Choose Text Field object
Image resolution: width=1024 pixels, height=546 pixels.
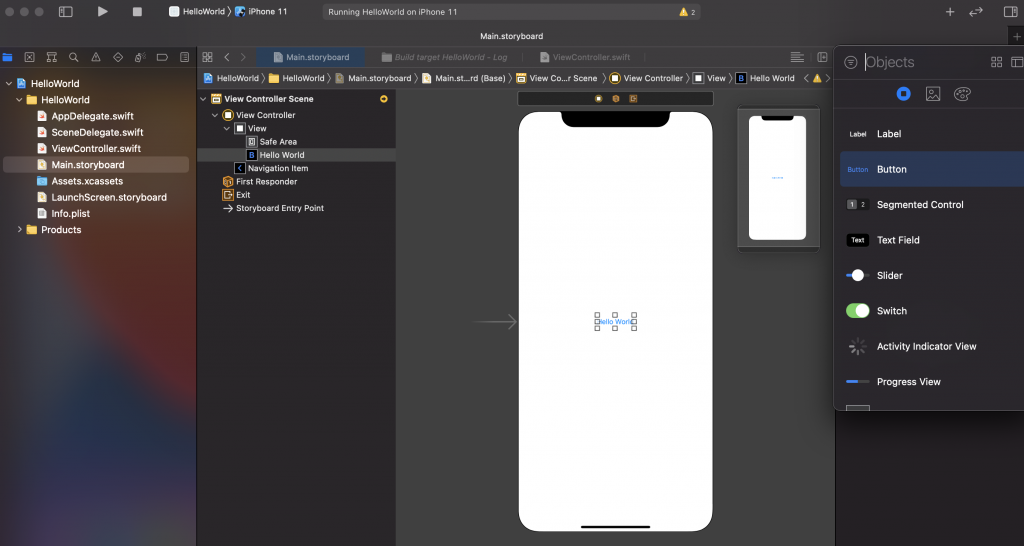tap(931, 240)
